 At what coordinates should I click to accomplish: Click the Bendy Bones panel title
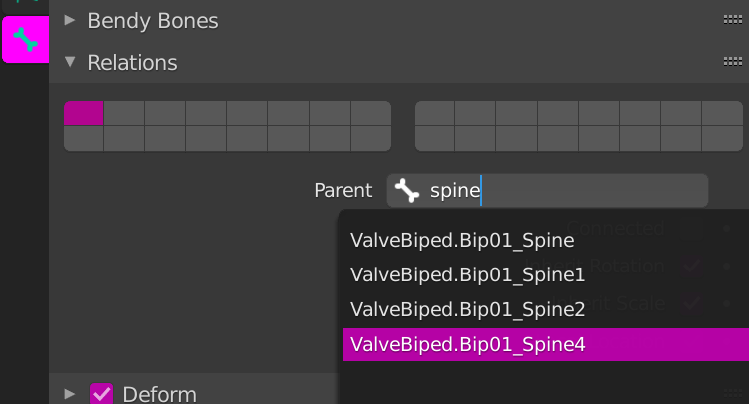tap(152, 20)
